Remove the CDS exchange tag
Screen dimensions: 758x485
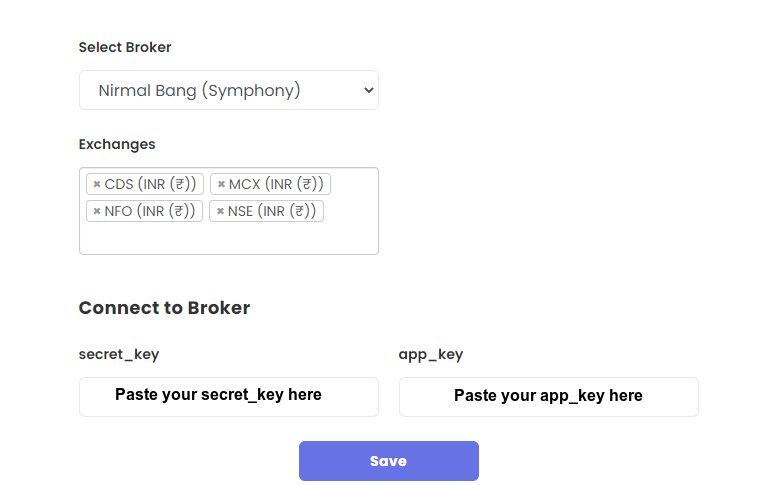pos(97,184)
